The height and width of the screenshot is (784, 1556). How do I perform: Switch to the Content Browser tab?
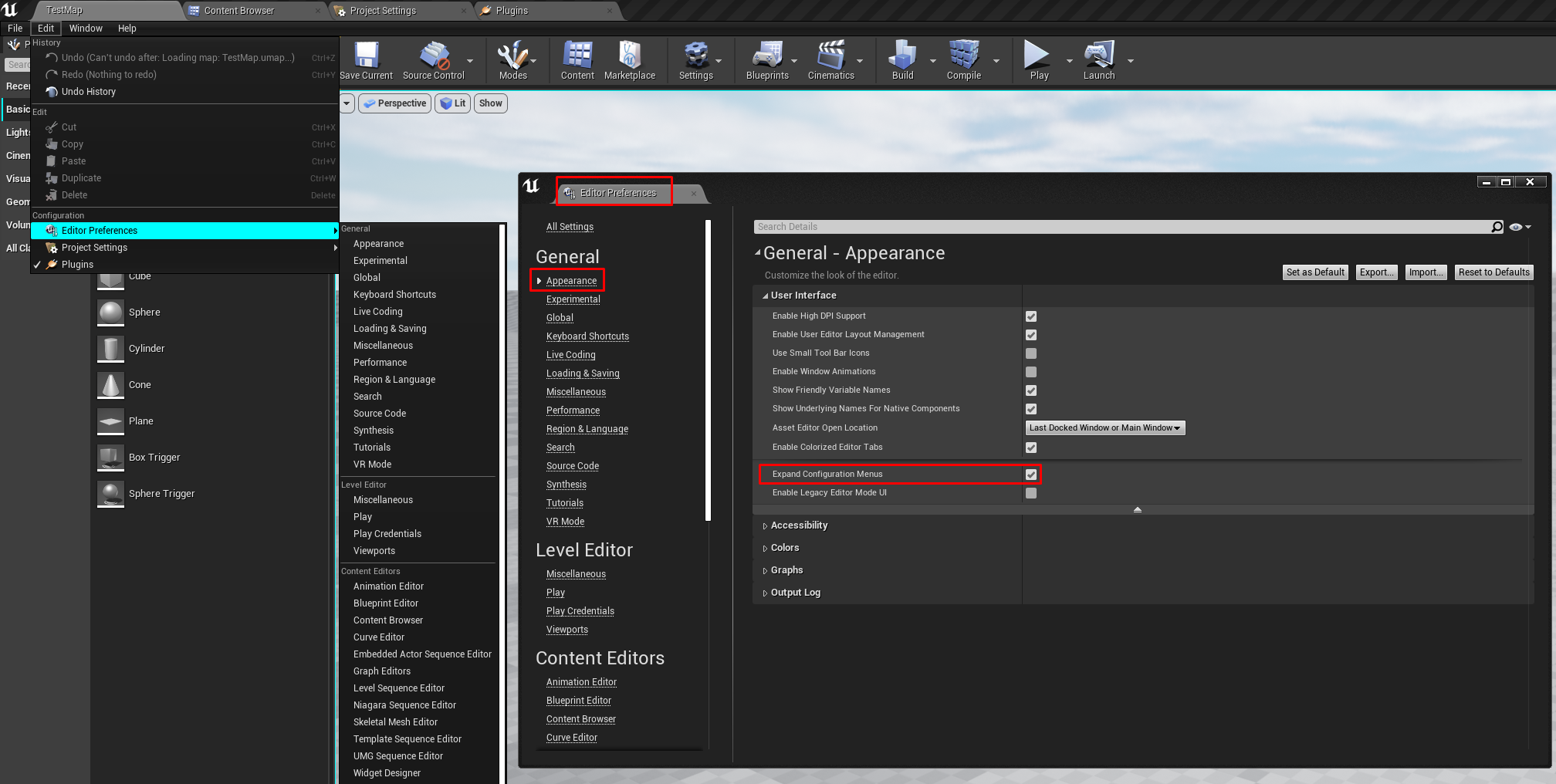tap(255, 11)
